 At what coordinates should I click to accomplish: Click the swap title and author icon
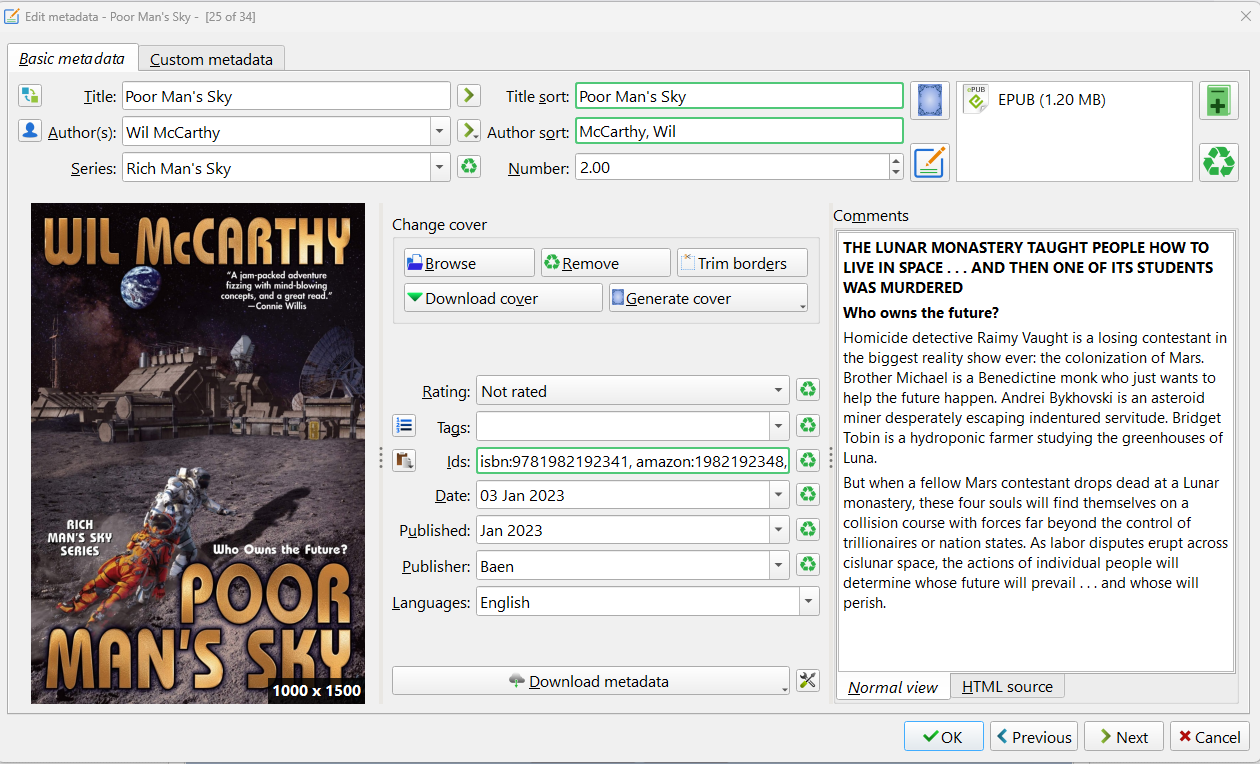pos(30,96)
